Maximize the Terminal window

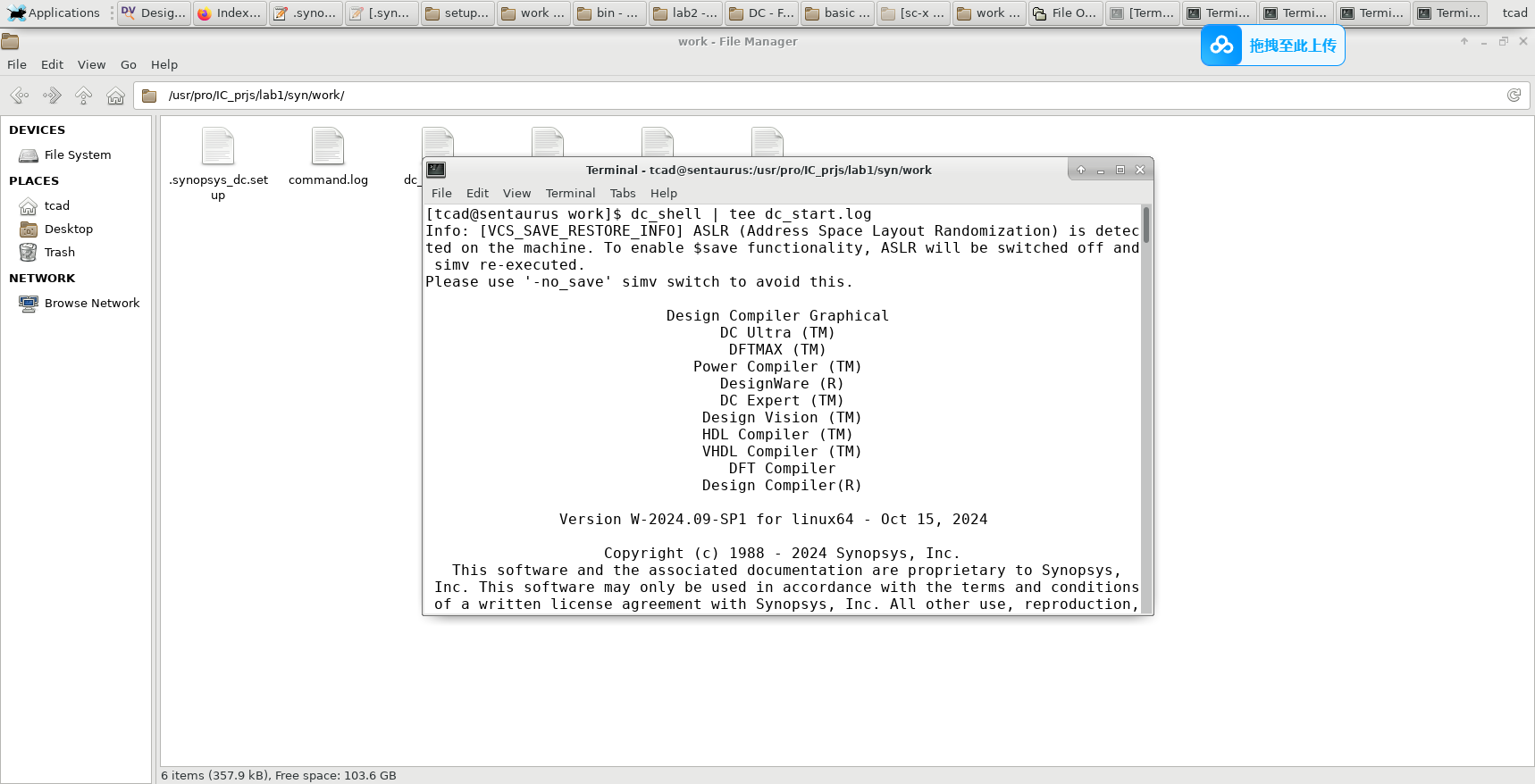1120,170
